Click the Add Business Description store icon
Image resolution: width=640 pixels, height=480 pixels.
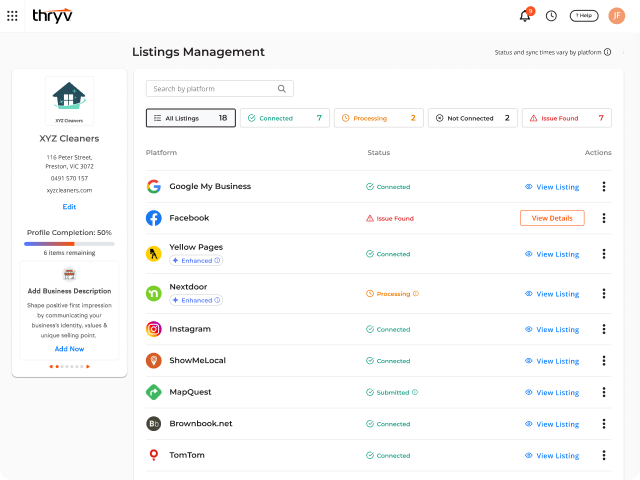point(69,274)
